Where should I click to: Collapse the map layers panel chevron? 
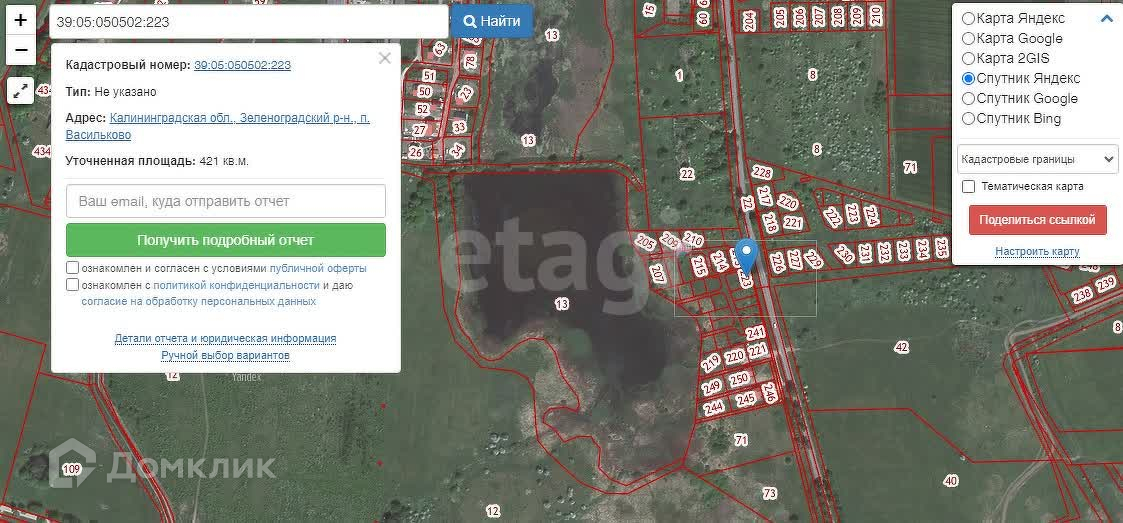1107,19
